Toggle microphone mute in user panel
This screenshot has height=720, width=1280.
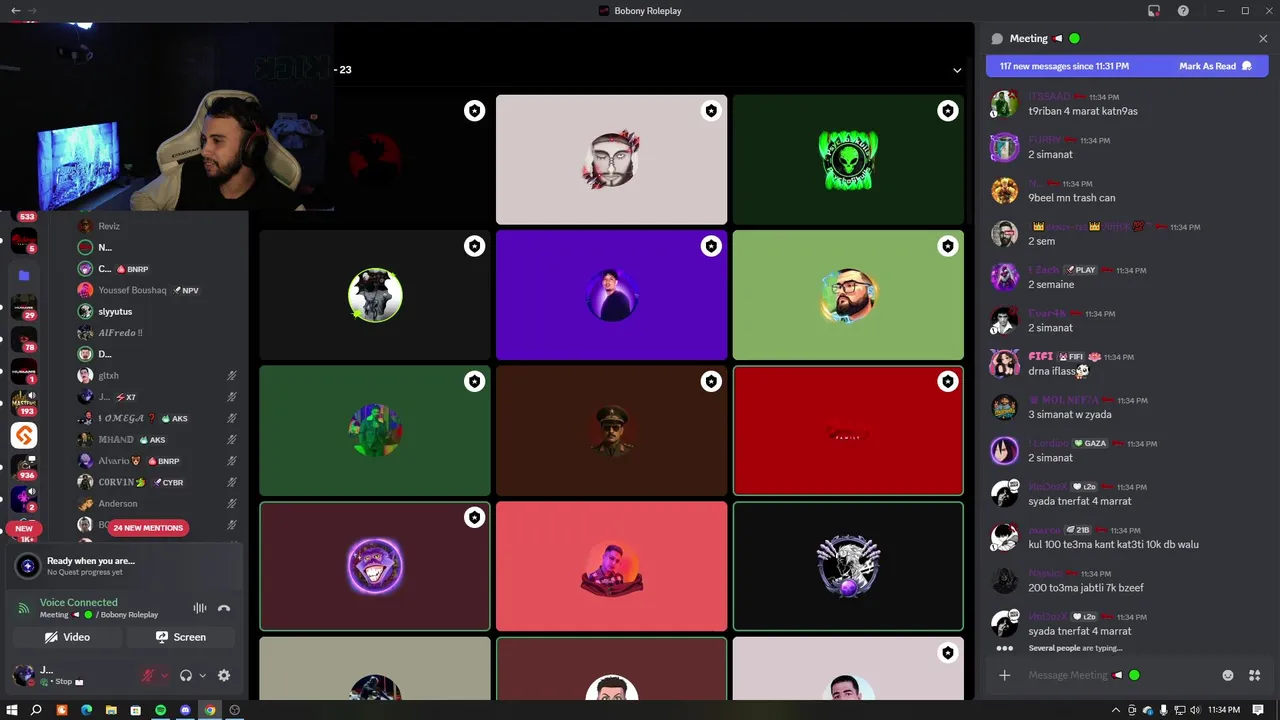pyautogui.click(x=148, y=676)
